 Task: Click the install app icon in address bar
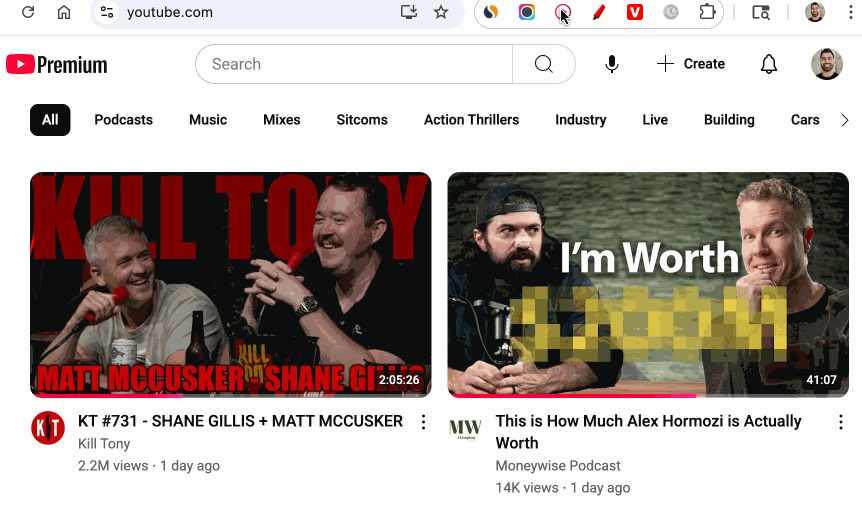[408, 12]
